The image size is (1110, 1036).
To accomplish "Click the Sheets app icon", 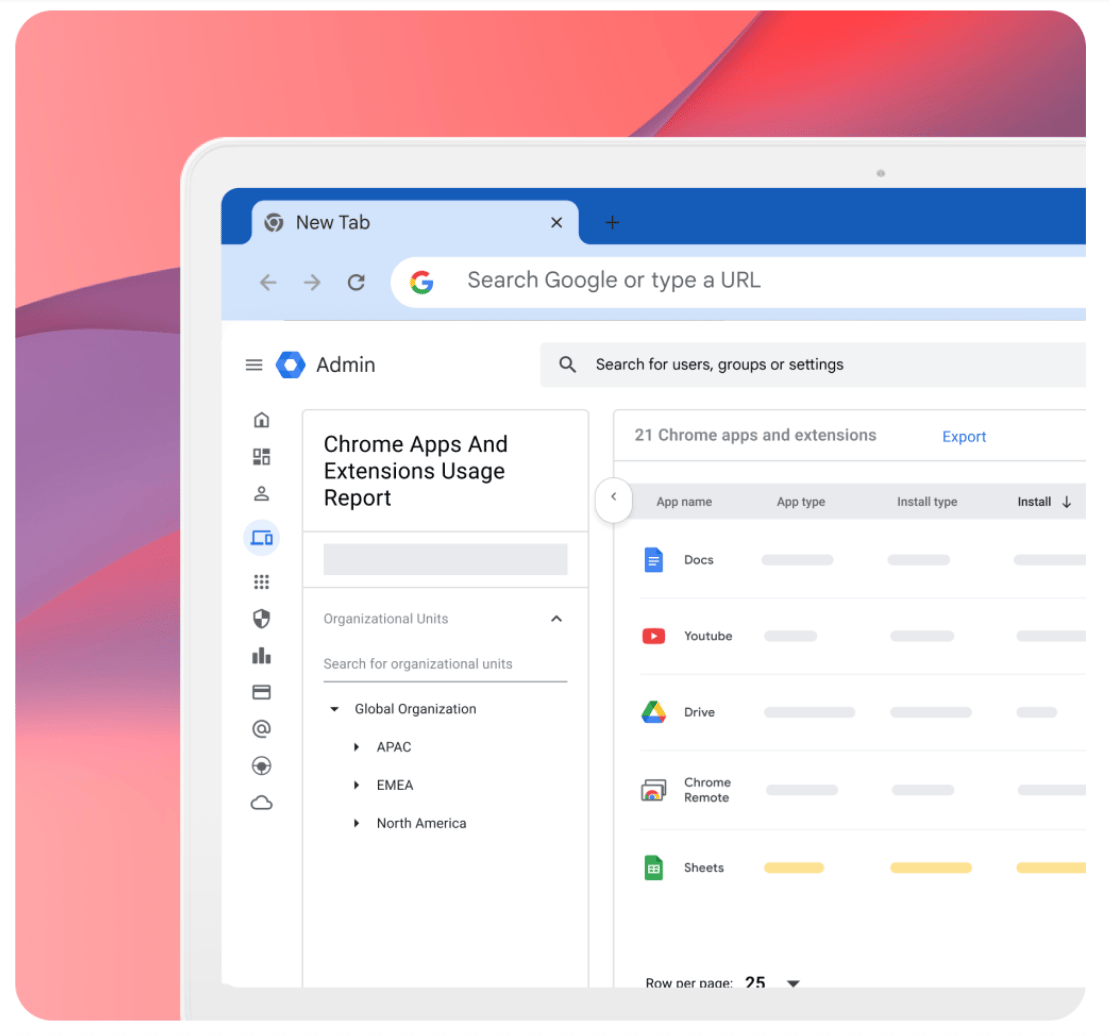I will (653, 867).
